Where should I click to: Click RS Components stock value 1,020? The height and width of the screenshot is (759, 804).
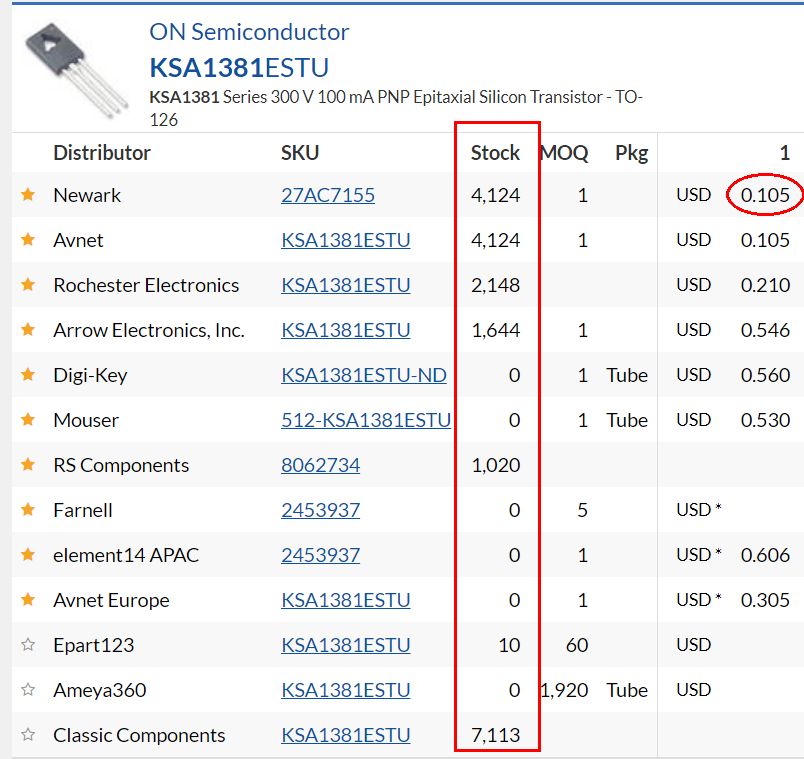(x=495, y=465)
